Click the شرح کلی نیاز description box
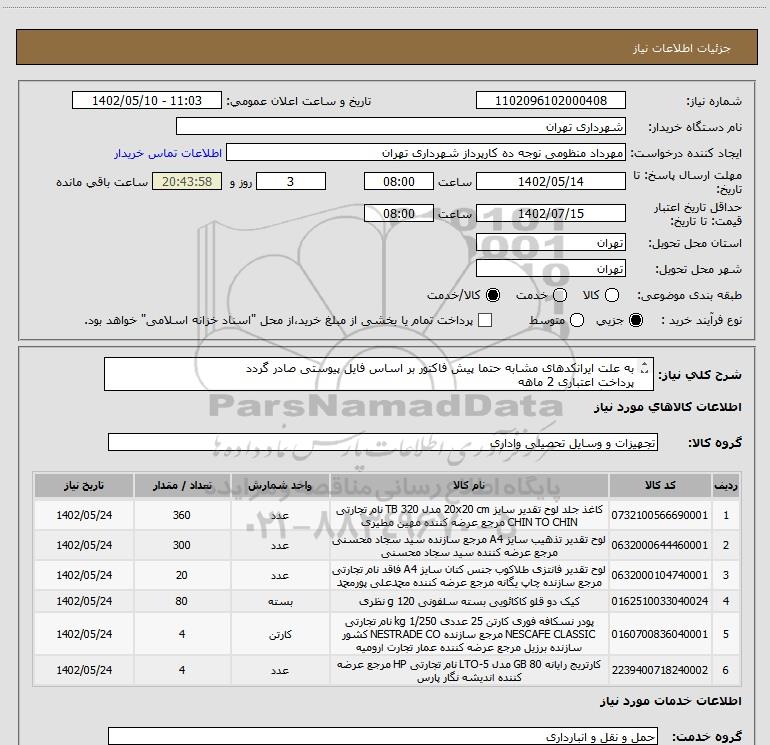This screenshot has height=745, width=770. pyautogui.click(x=379, y=374)
